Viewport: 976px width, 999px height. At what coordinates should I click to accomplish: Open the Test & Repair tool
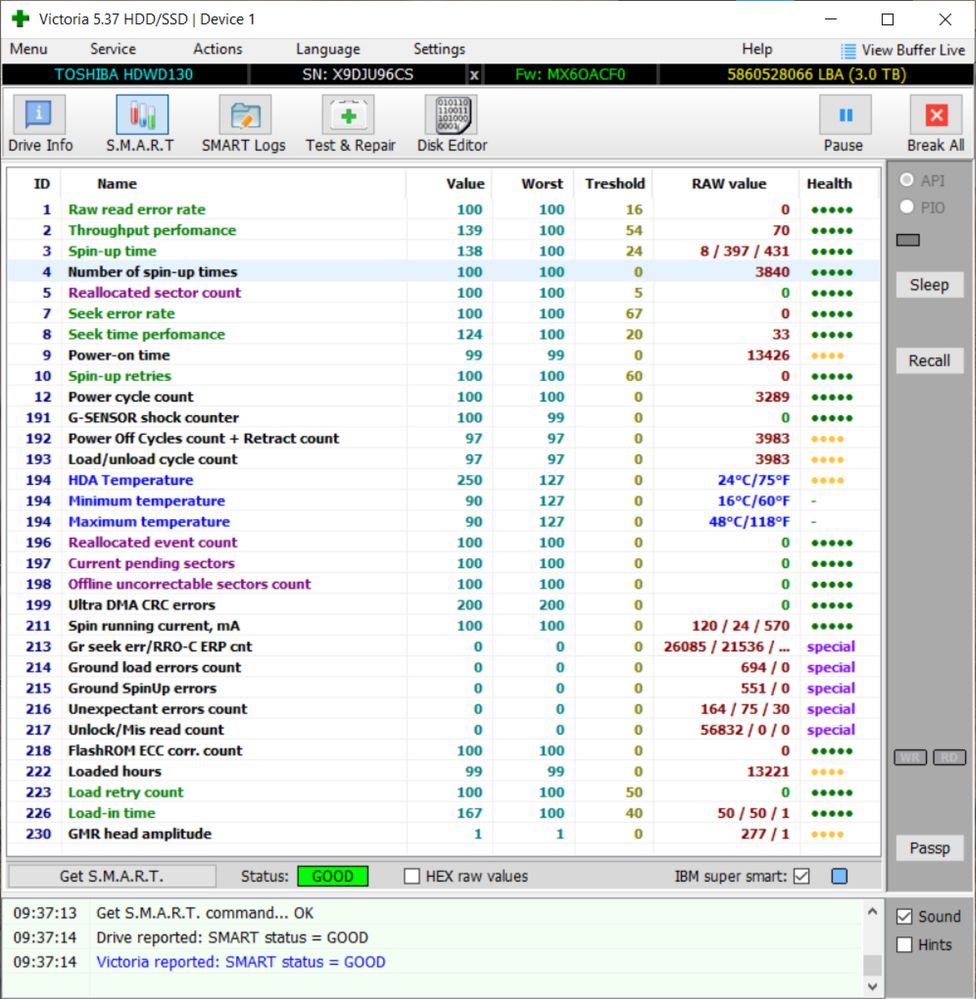350,124
